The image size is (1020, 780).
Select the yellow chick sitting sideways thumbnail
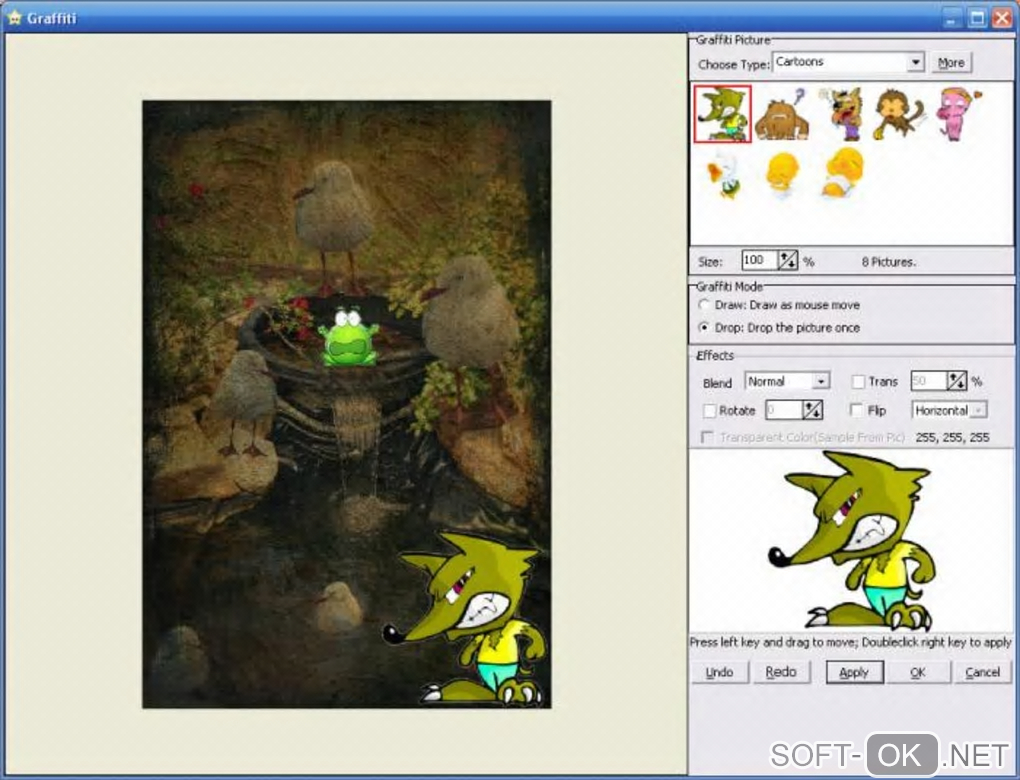(842, 172)
